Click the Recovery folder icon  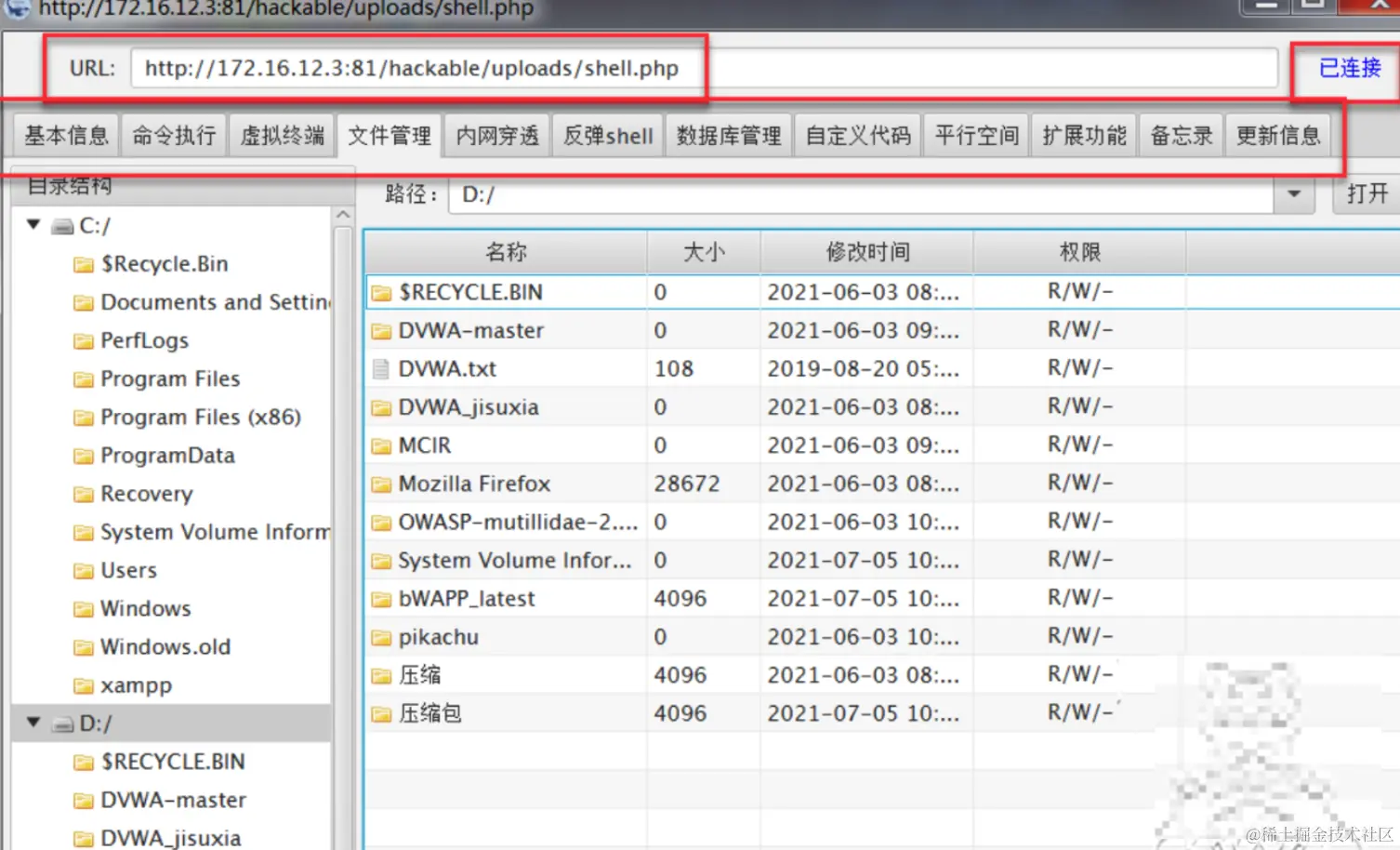point(84,494)
